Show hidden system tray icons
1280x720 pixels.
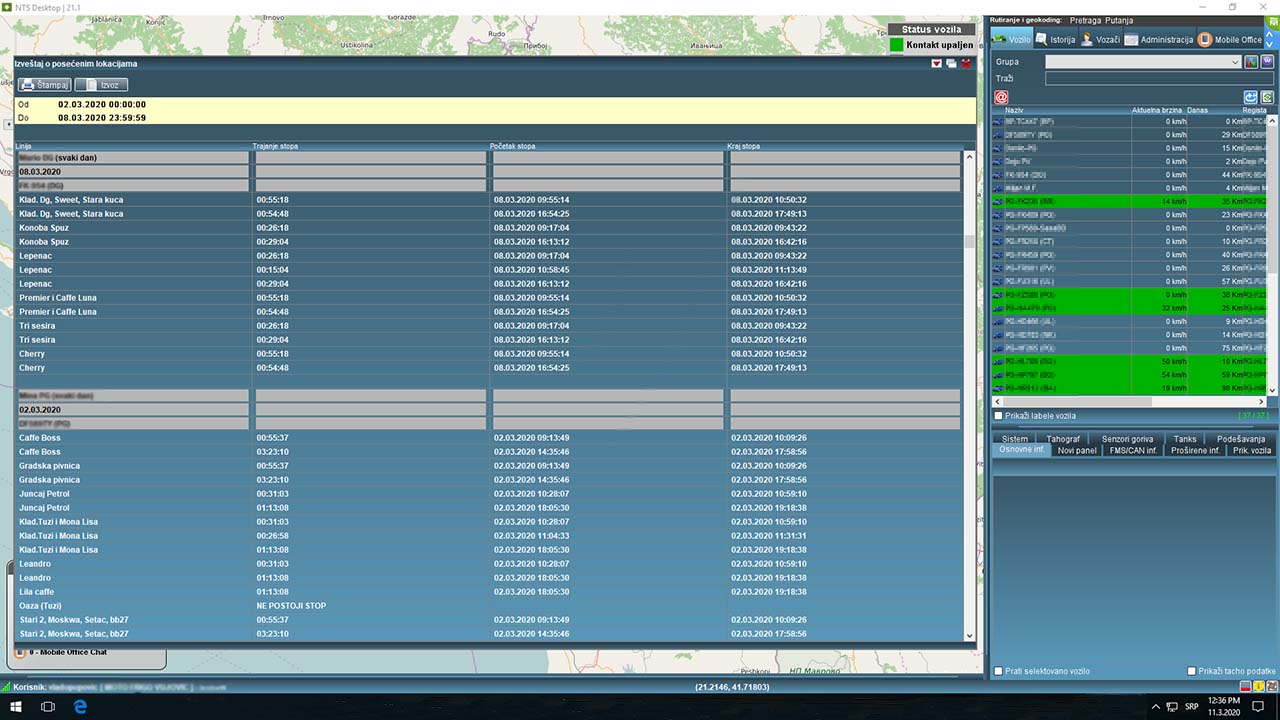[1155, 706]
